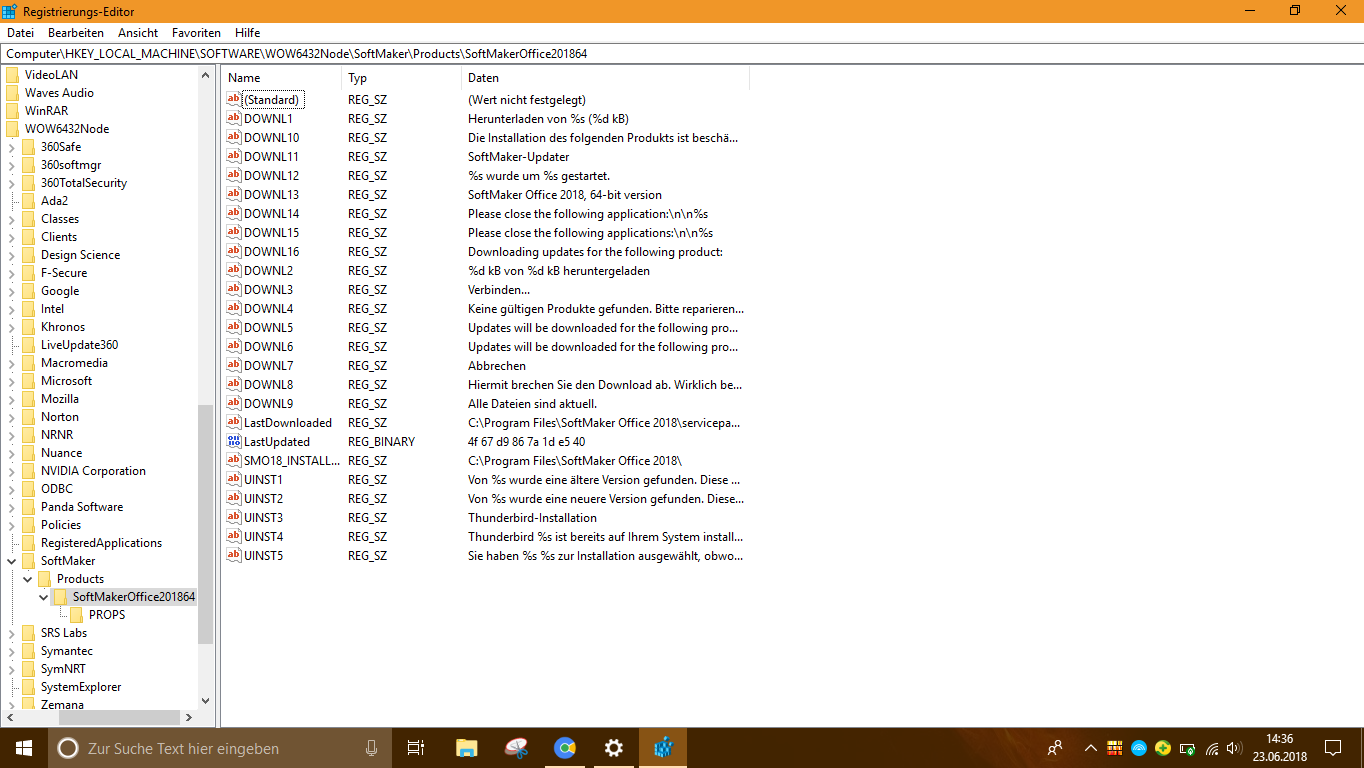Screen dimensions: 1364x768
Task: Click the UINST3 string value icon
Action: click(234, 518)
